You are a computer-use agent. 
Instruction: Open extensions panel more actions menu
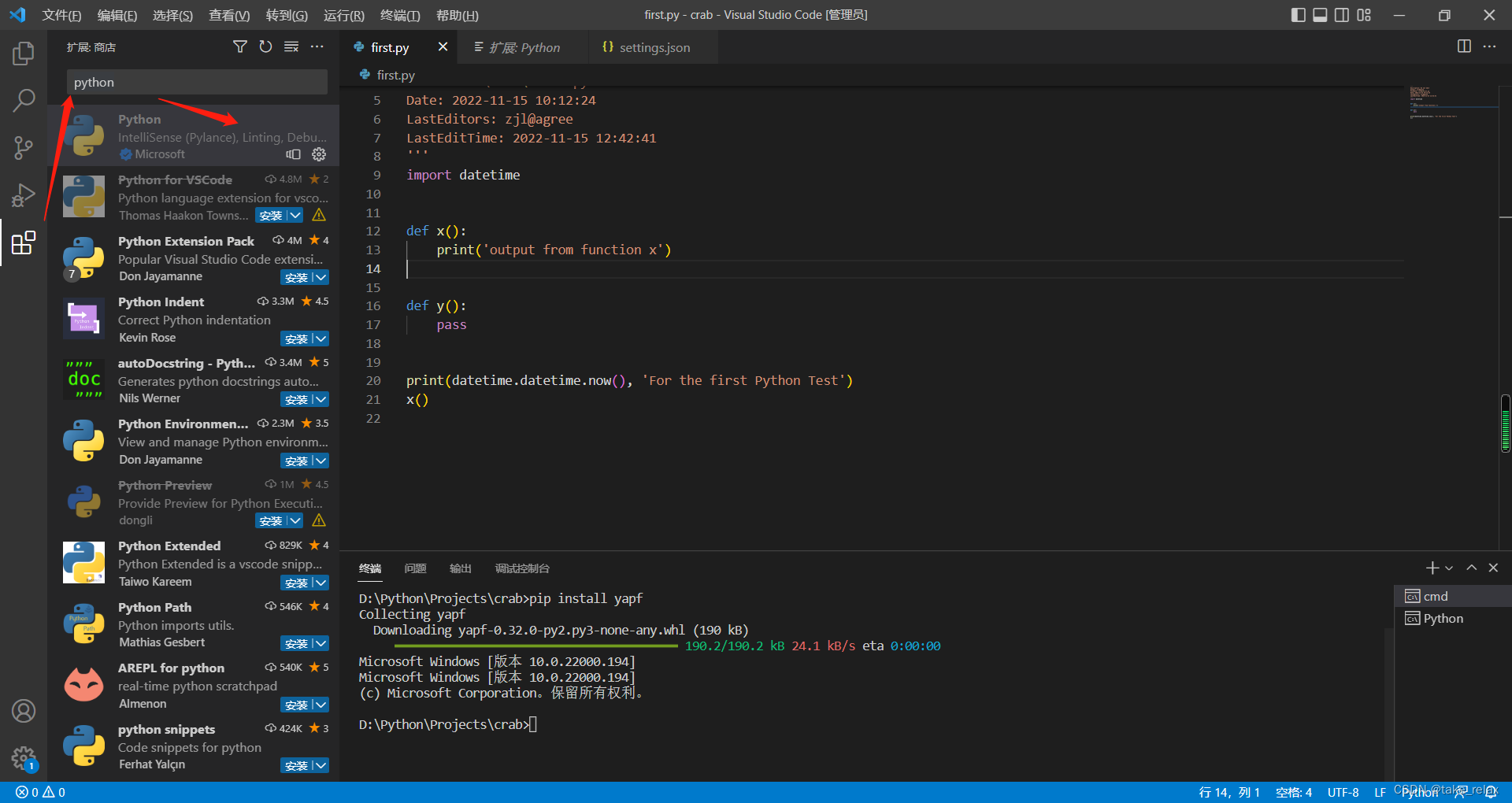pos(317,47)
